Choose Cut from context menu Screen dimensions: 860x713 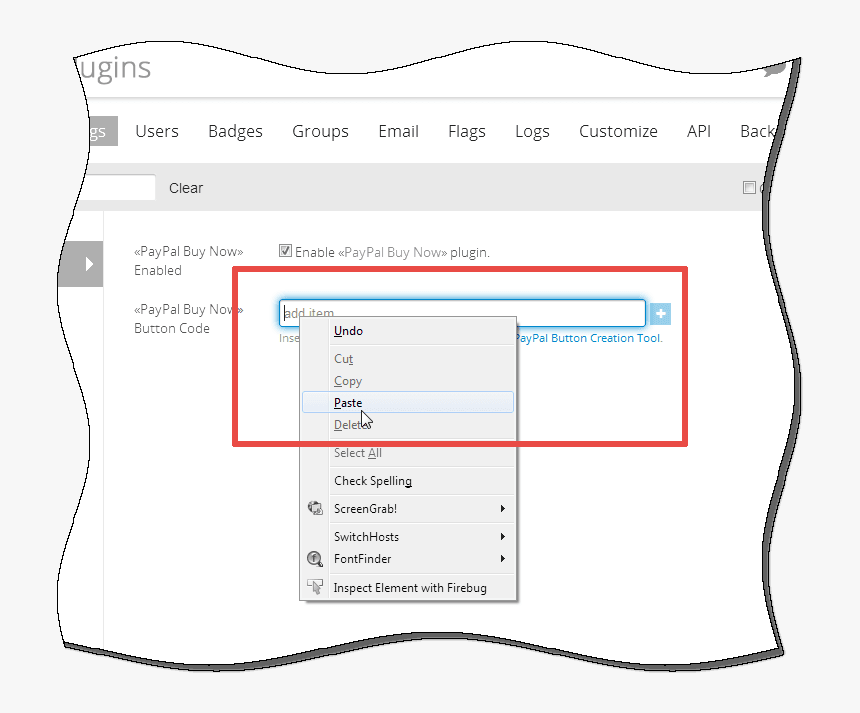click(x=408, y=359)
